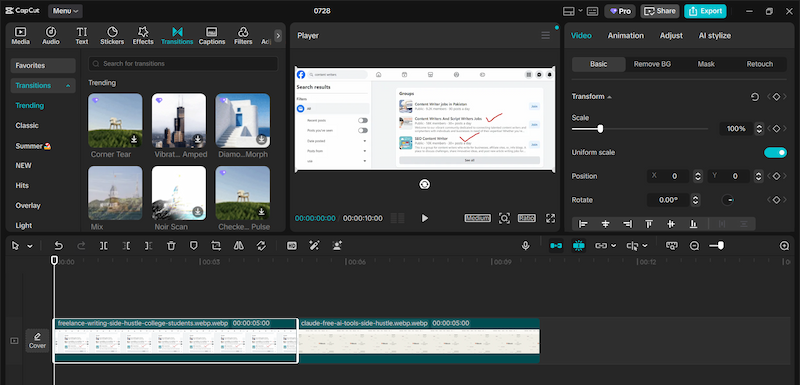Click the microphone record voiceover icon

pyautogui.click(x=526, y=246)
